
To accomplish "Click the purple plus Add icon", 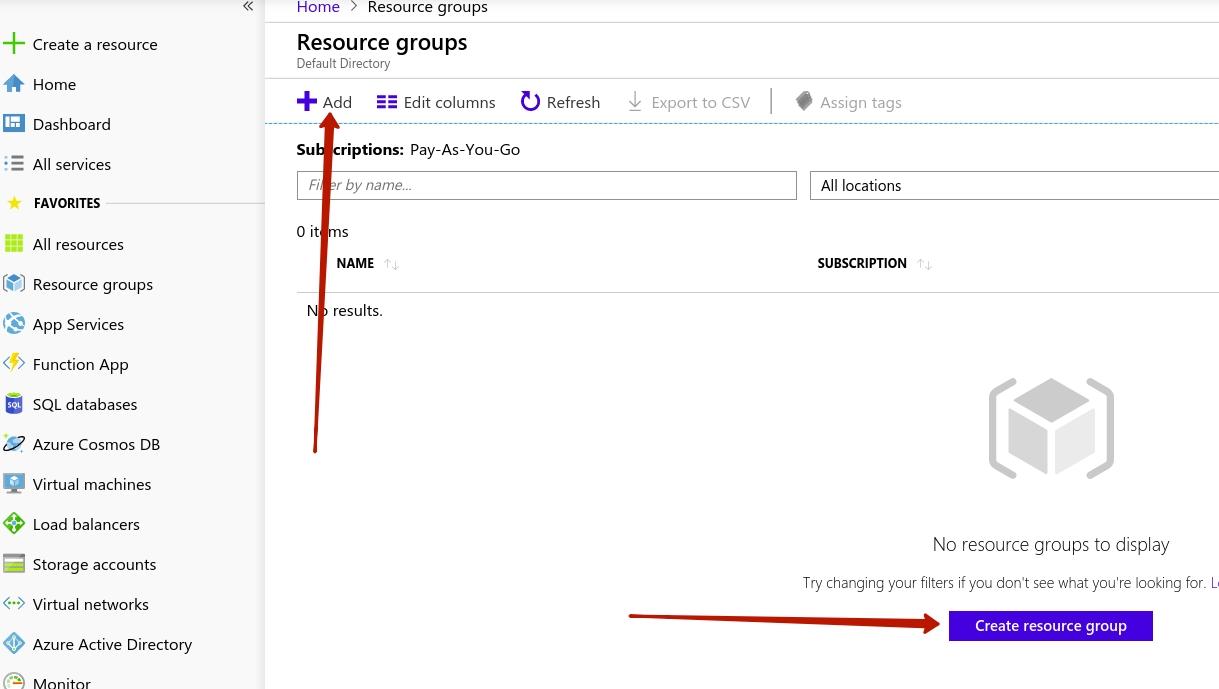I will point(307,101).
